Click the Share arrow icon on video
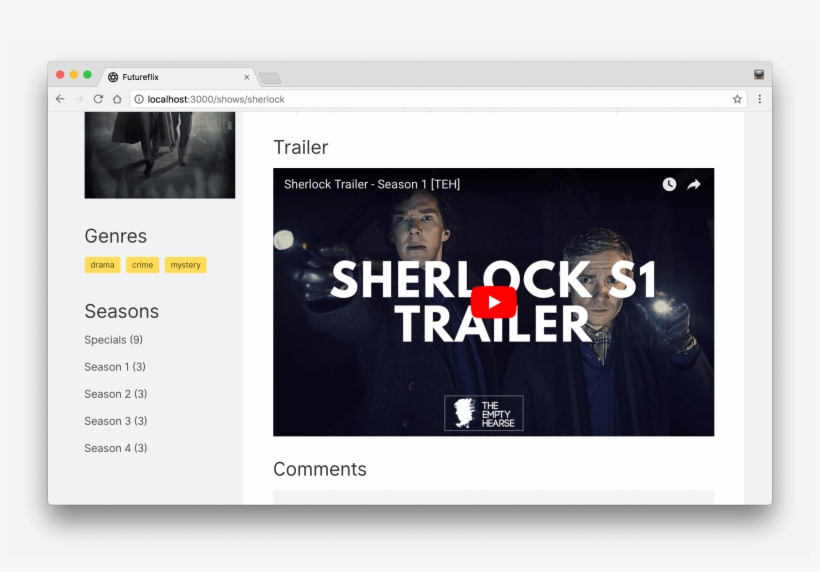The width and height of the screenshot is (820, 572). (x=693, y=184)
